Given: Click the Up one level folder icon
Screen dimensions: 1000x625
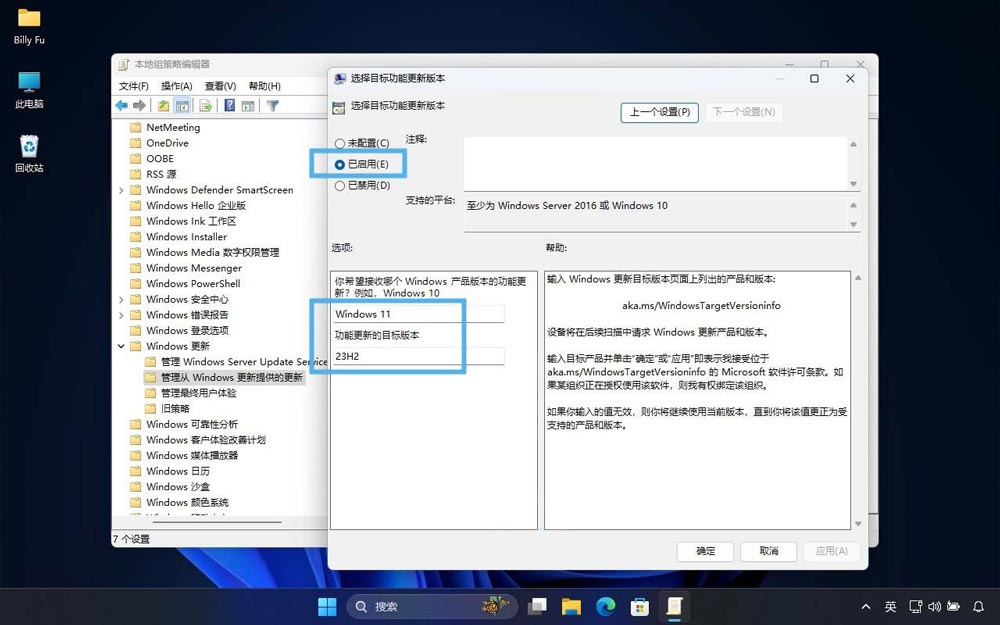Looking at the screenshot, I should coord(164,105).
